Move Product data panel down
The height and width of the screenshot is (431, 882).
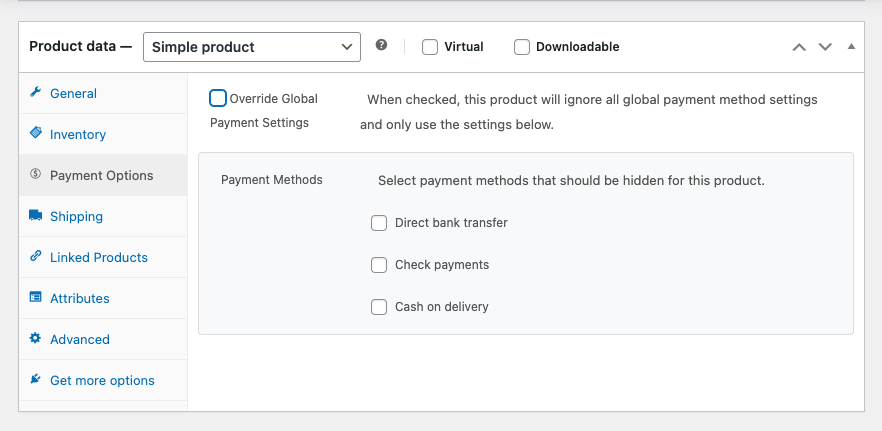[825, 47]
